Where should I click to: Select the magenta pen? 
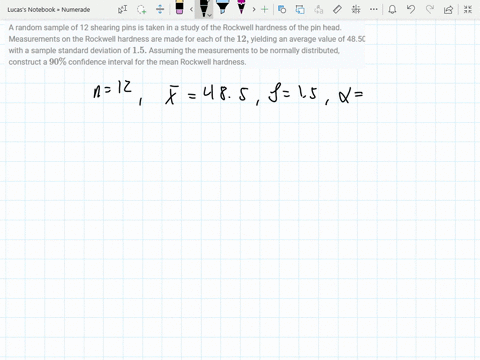[x=241, y=7]
